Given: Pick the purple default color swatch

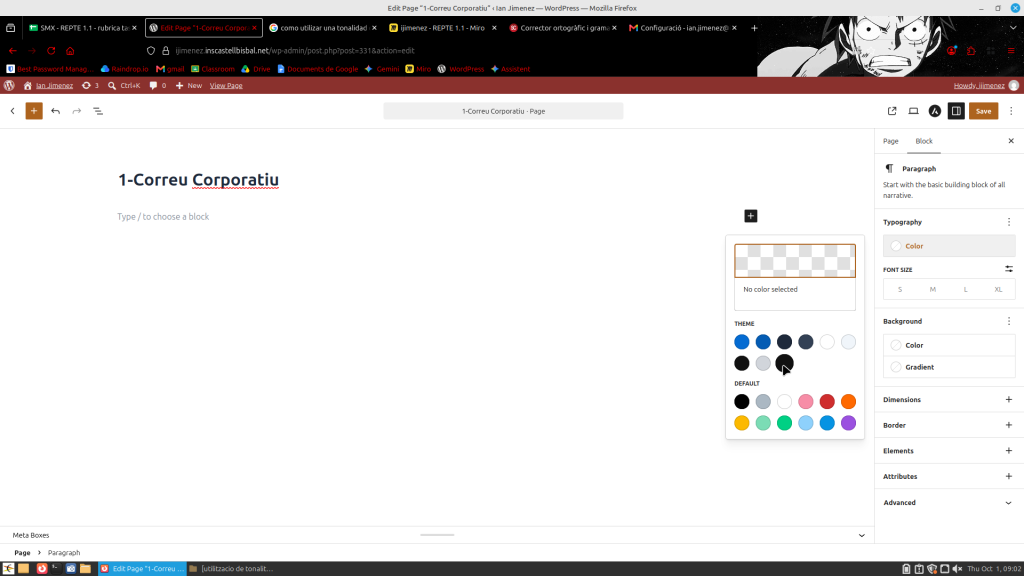Looking at the screenshot, I should point(848,423).
